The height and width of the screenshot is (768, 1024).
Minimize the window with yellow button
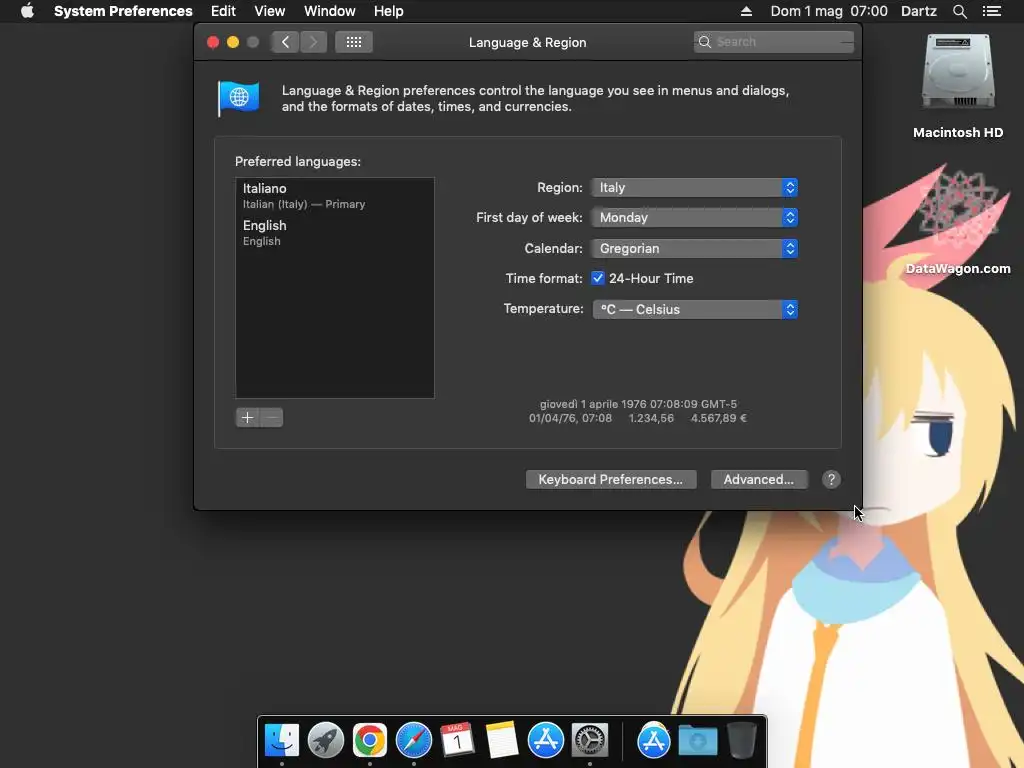tap(232, 42)
